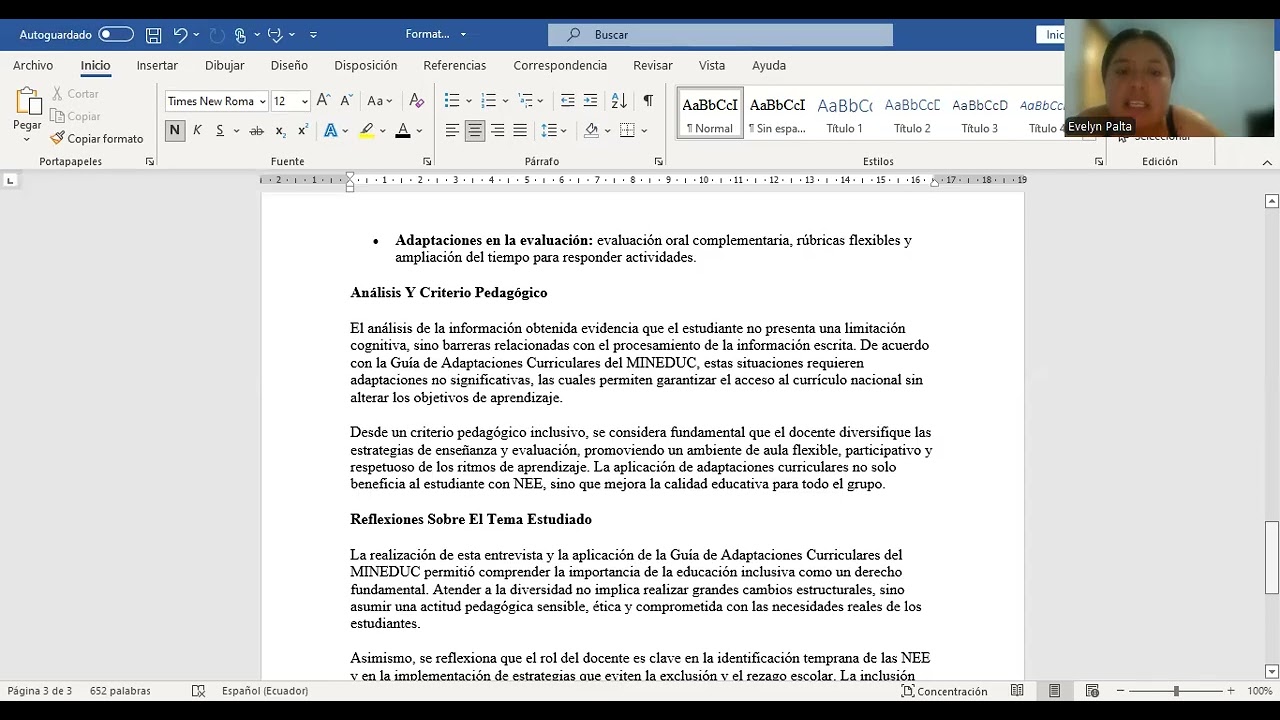Decrease paragraph indent
1280x720 pixels.
tap(567, 101)
